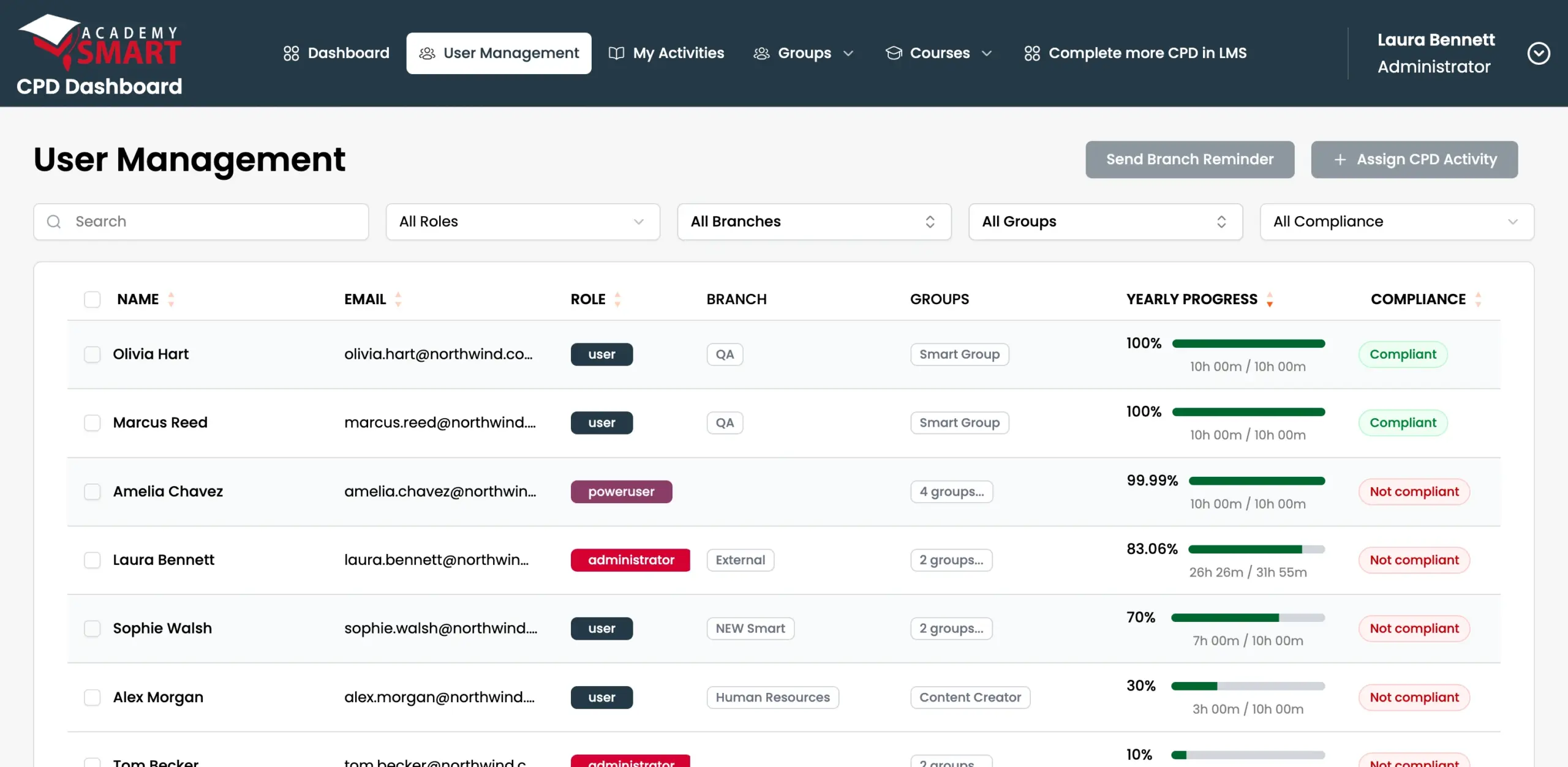
Task: Click Marcus Reed's Smart Group tag
Action: [x=959, y=423]
